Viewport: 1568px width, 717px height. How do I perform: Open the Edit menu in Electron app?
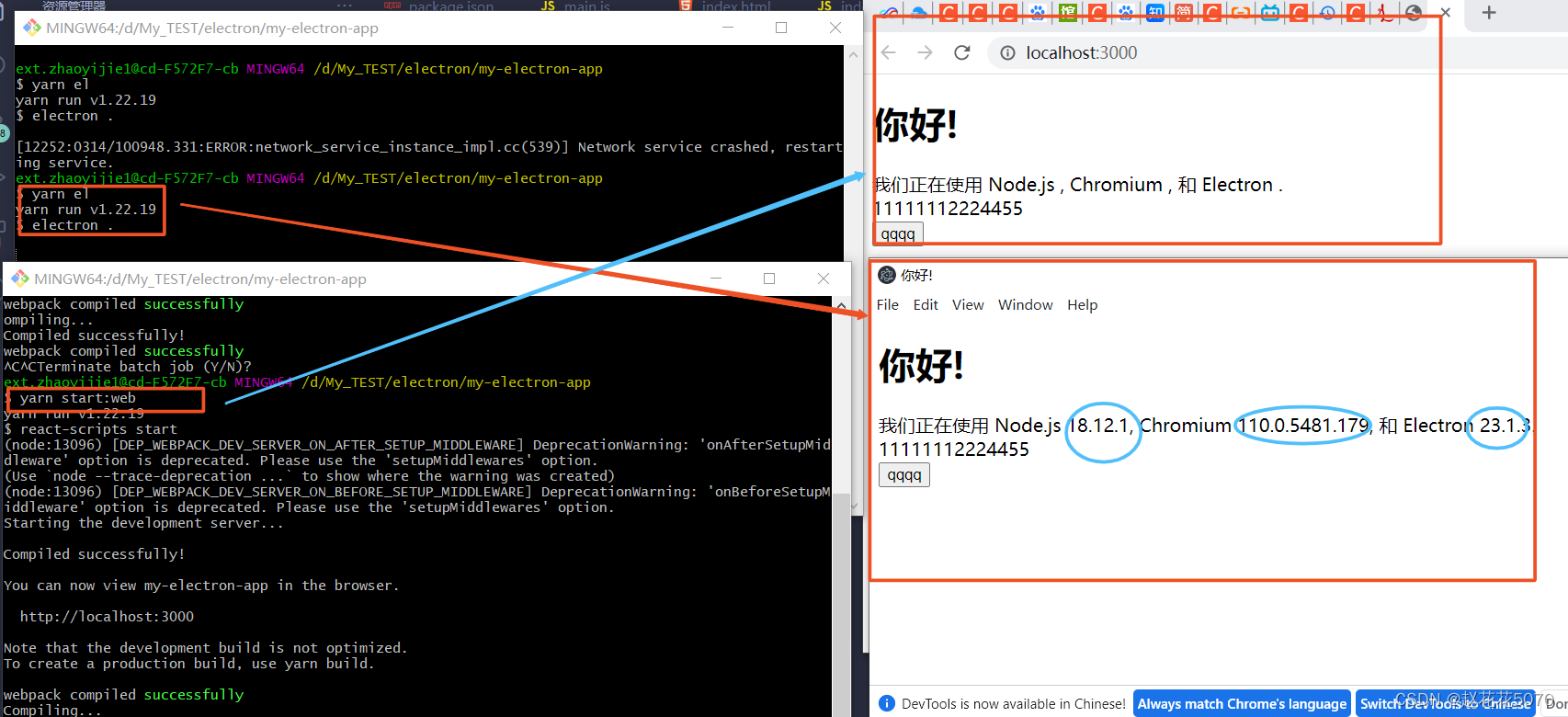point(926,304)
